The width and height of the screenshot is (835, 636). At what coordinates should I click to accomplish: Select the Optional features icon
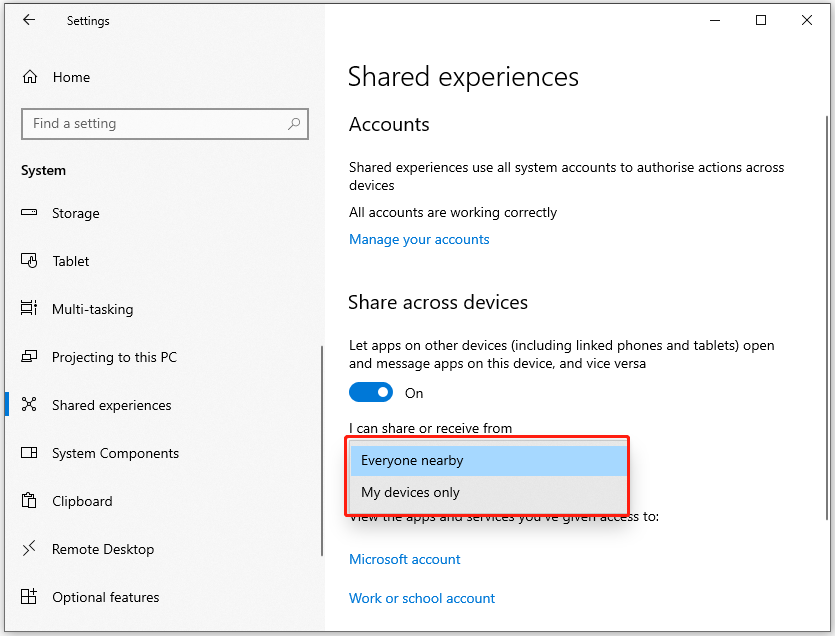click(x=28, y=597)
